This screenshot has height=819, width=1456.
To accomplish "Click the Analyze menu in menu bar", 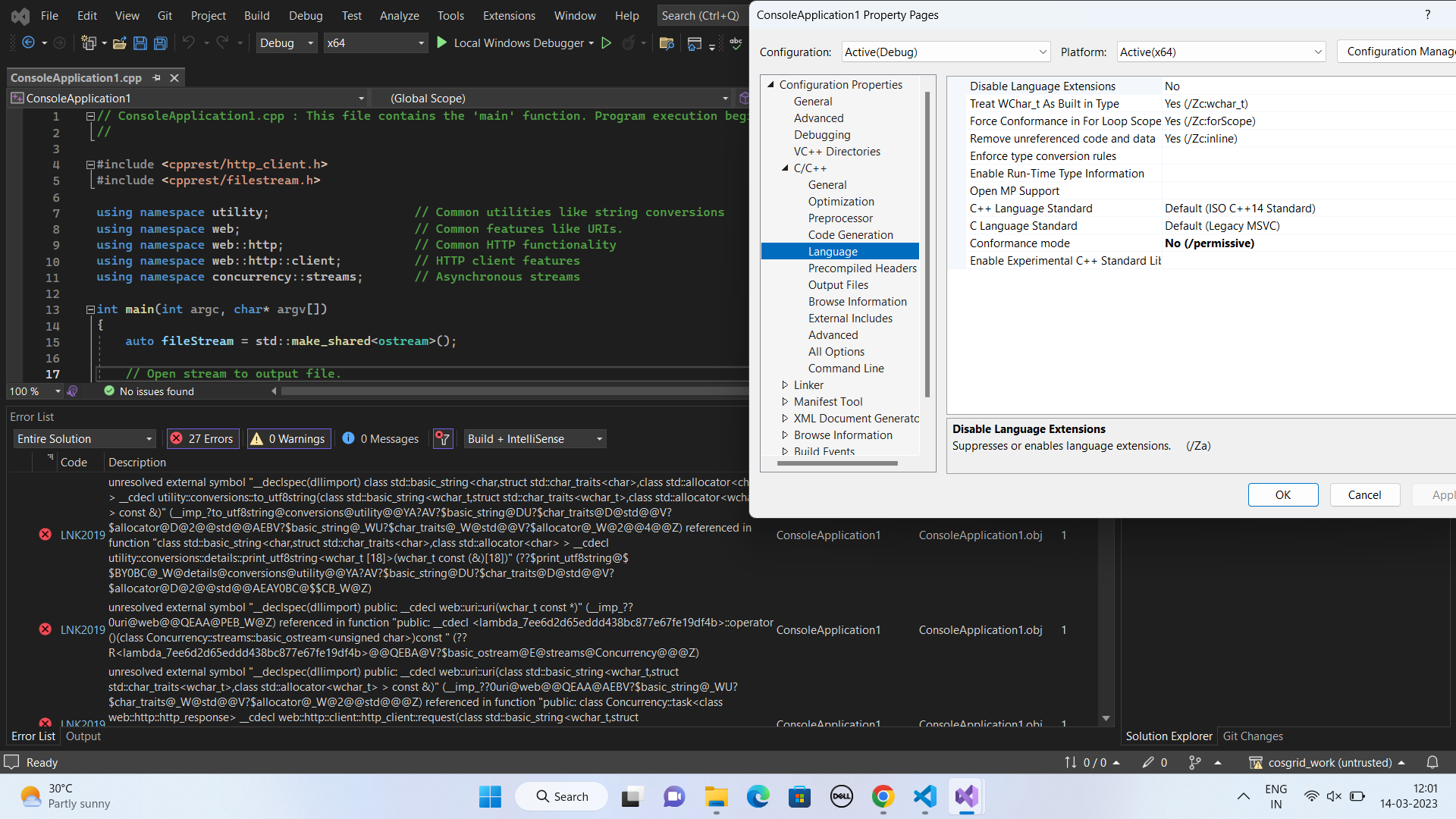I will tap(397, 15).
